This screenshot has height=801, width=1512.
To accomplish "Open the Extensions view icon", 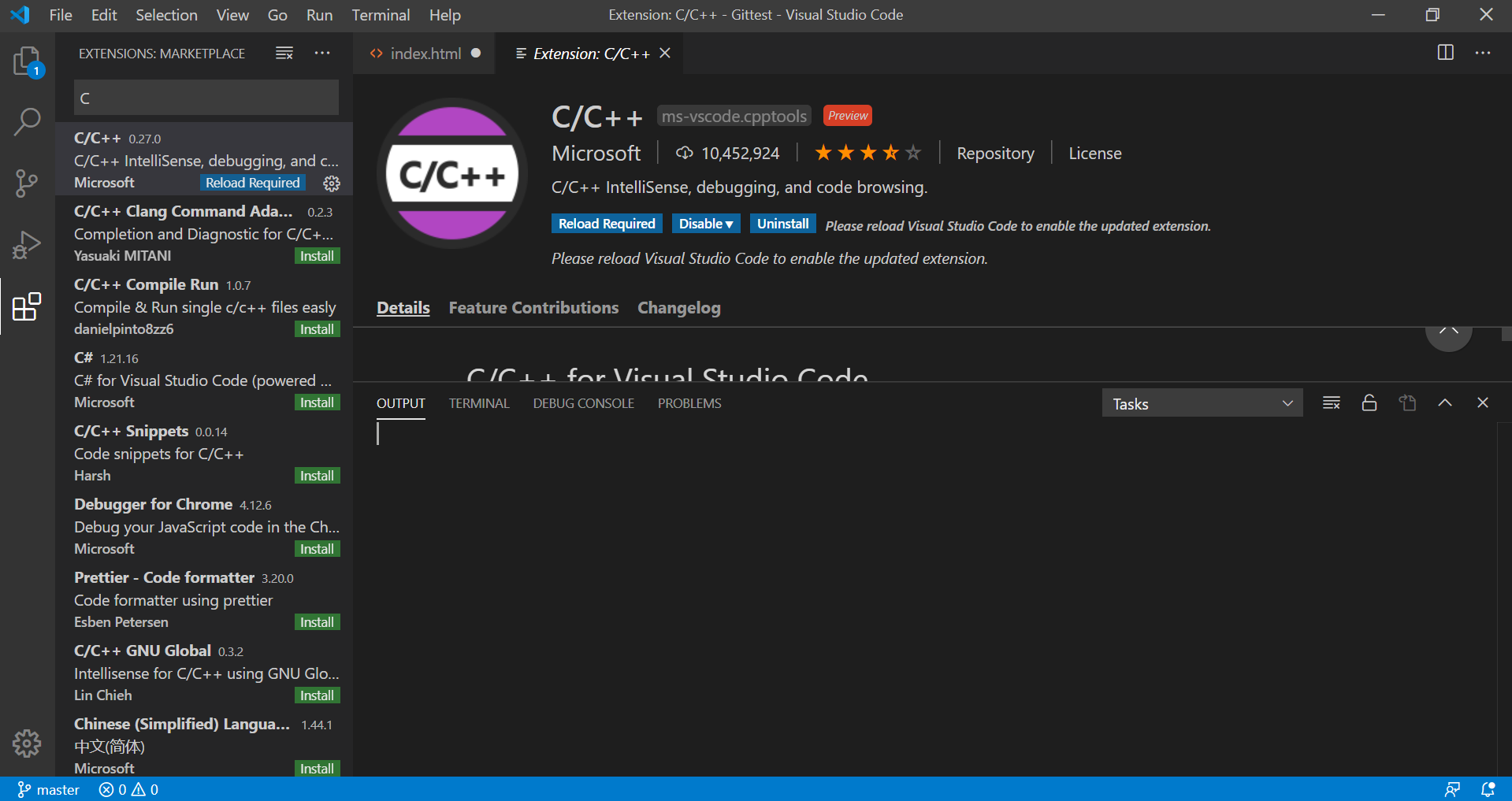I will [x=28, y=306].
